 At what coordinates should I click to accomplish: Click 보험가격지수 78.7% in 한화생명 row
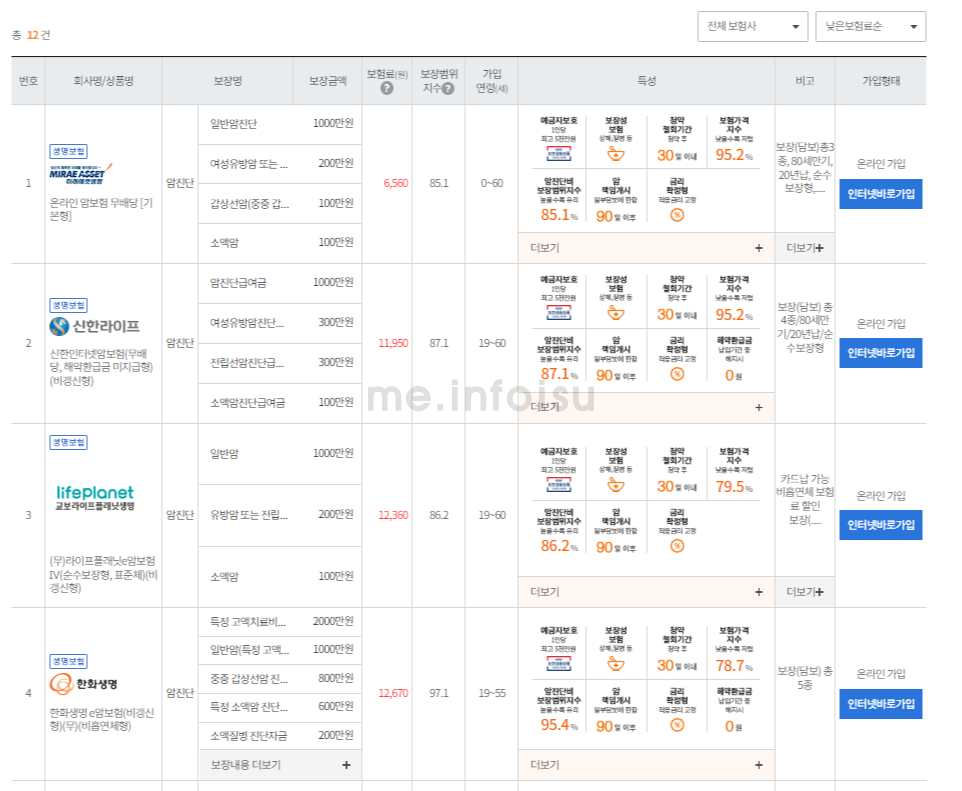point(734,666)
